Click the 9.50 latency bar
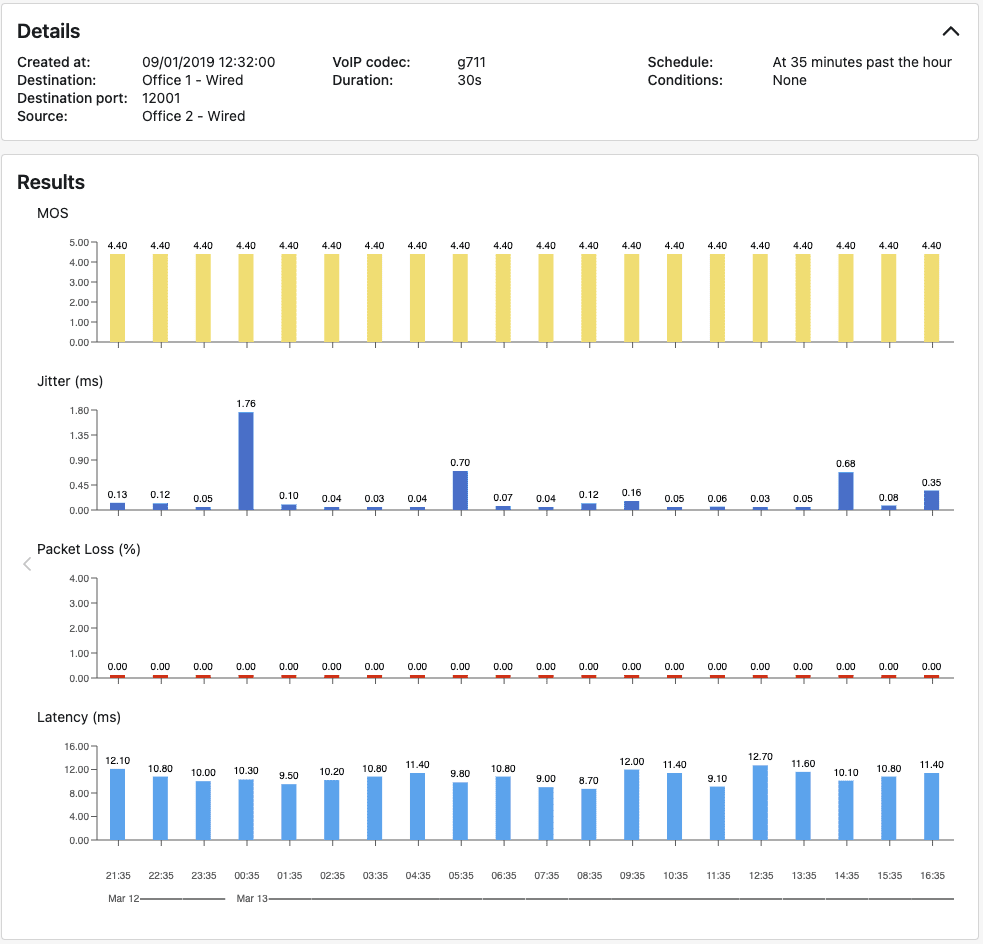 coord(289,811)
